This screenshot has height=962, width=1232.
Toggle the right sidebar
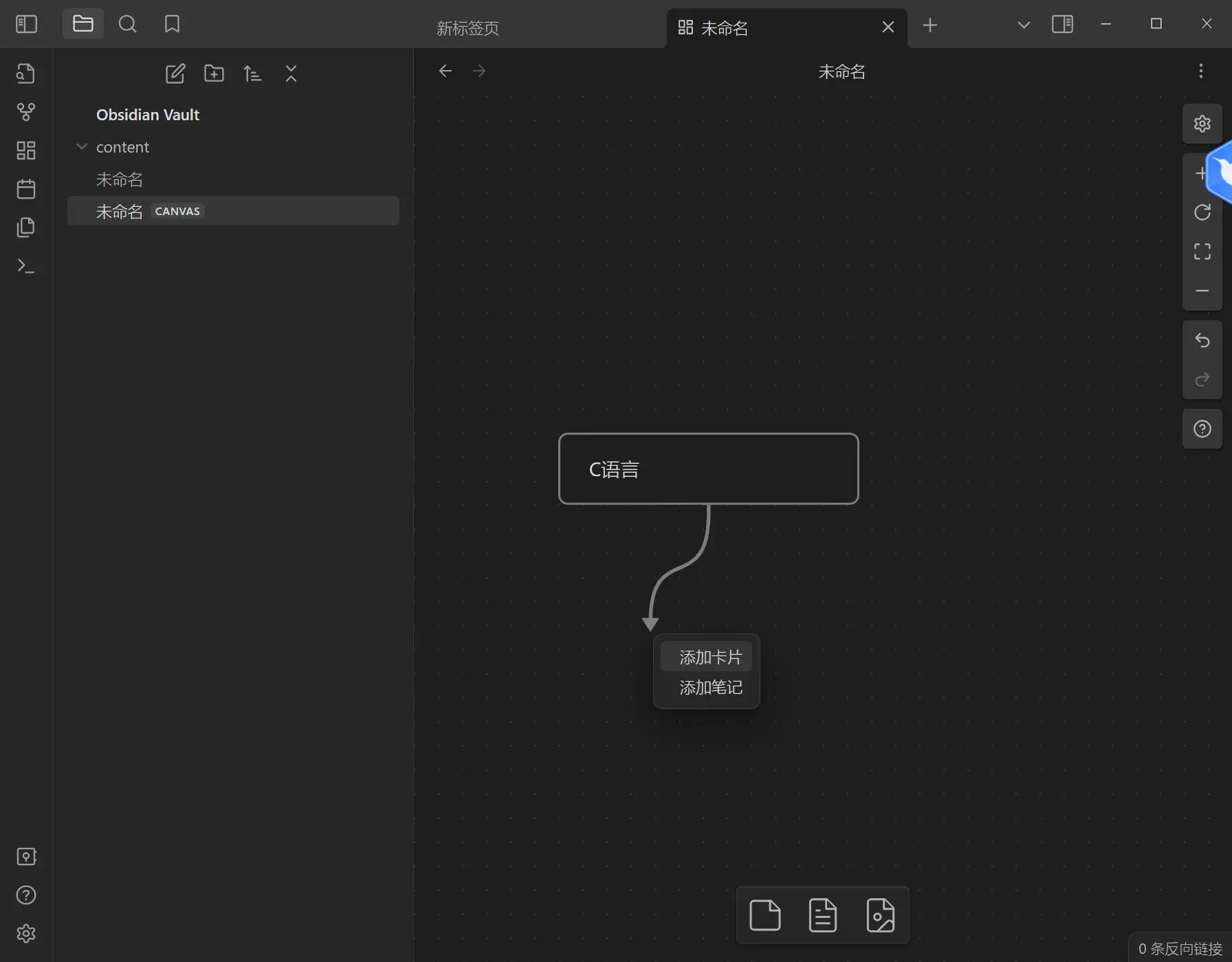pyautogui.click(x=1062, y=25)
